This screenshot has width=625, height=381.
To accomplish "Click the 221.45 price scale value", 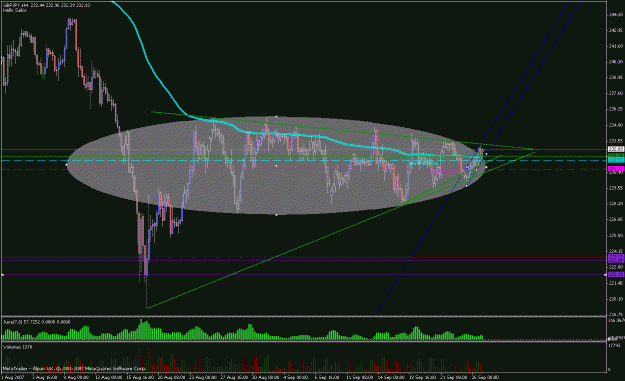I will click(616, 283).
